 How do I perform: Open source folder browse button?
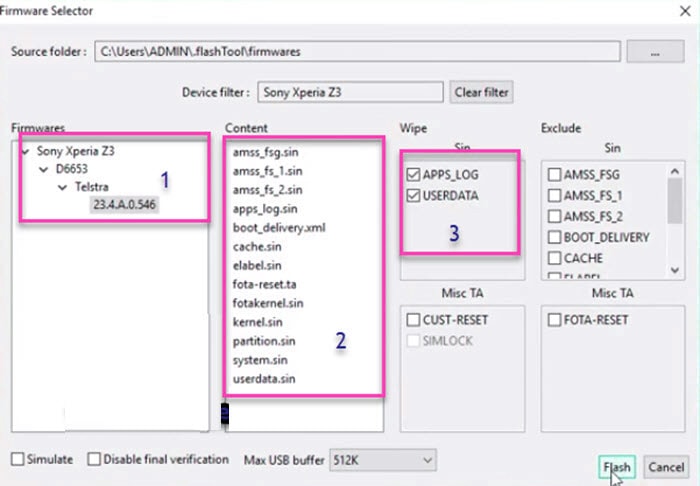[655, 51]
